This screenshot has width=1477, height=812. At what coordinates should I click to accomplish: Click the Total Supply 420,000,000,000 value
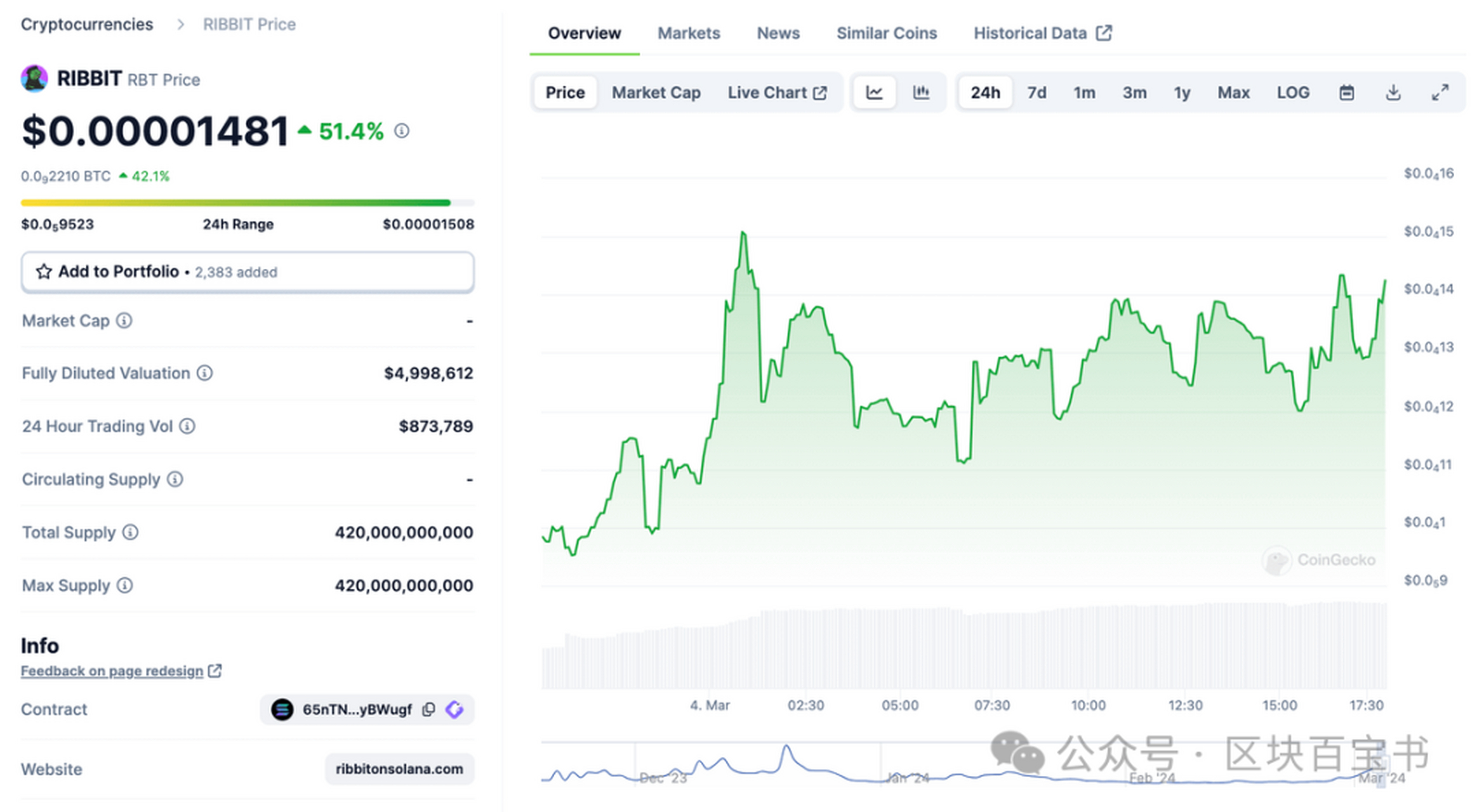tap(404, 532)
